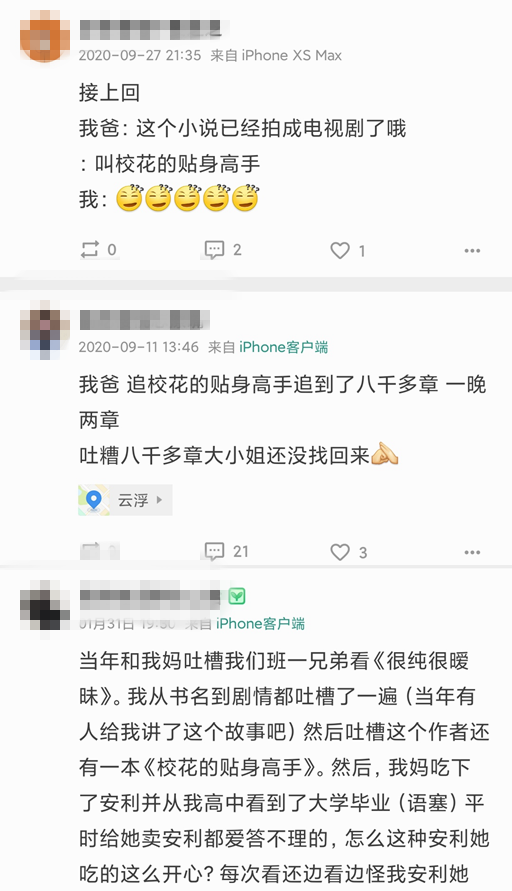Image resolution: width=512 pixels, height=891 pixels.
Task: Open the first poster's blurred username
Action: [150, 29]
